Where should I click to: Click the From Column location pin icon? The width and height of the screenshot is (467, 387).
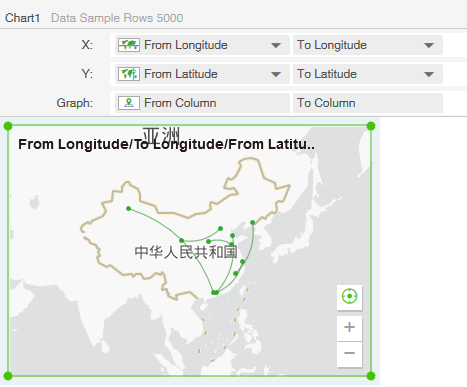(129, 103)
